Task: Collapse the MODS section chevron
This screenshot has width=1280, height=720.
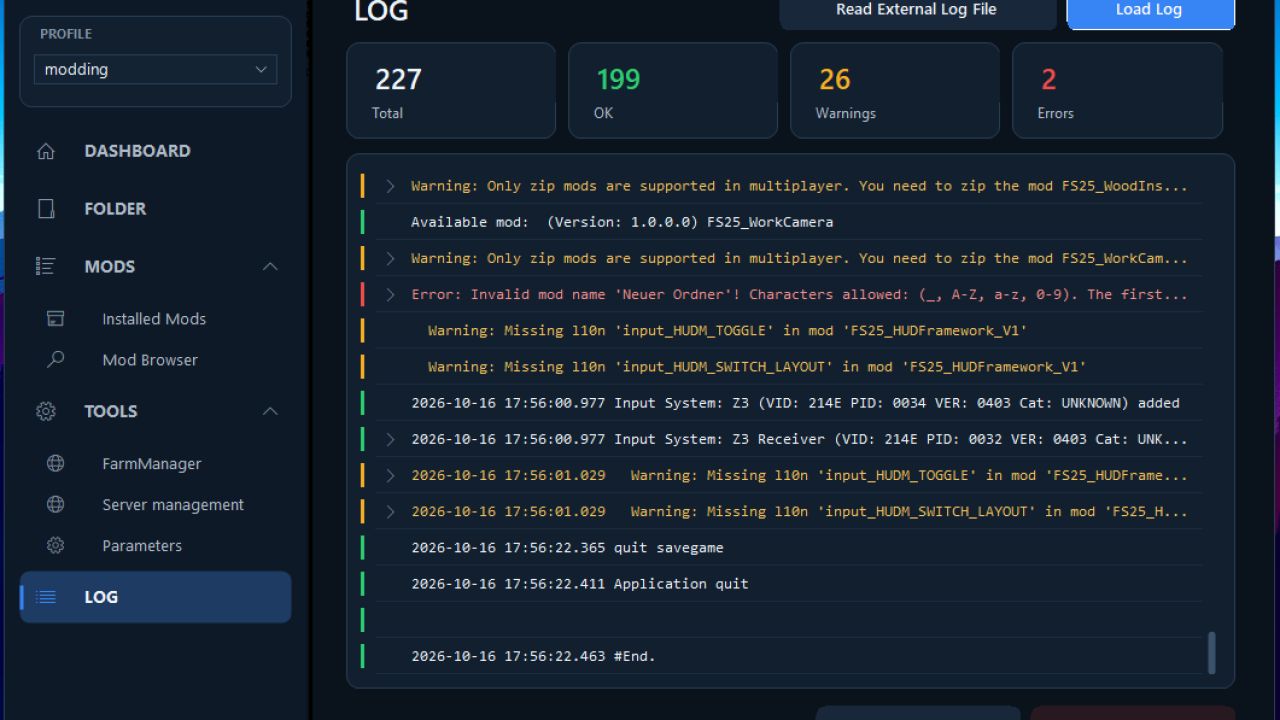Action: click(270, 266)
